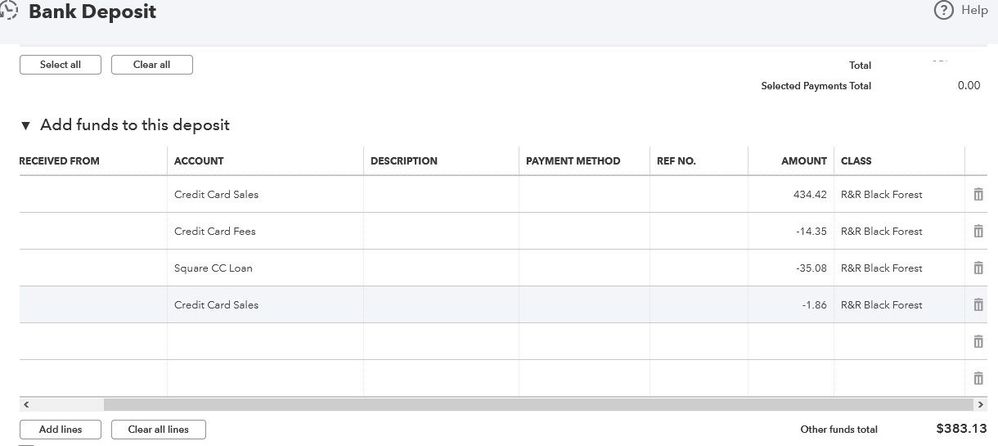Viewport: 998px width, 446px height.
Task: Delete the -1.86 Credit Card Sales line
Action: point(978,305)
